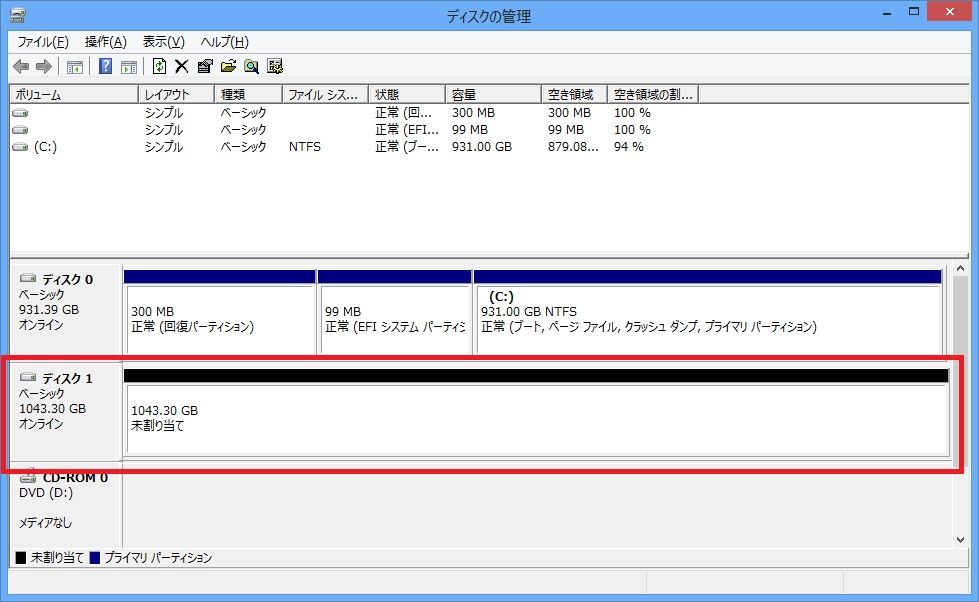Sort by the ボリューム column header
Image resolution: width=979 pixels, height=602 pixels.
pyautogui.click(x=74, y=94)
